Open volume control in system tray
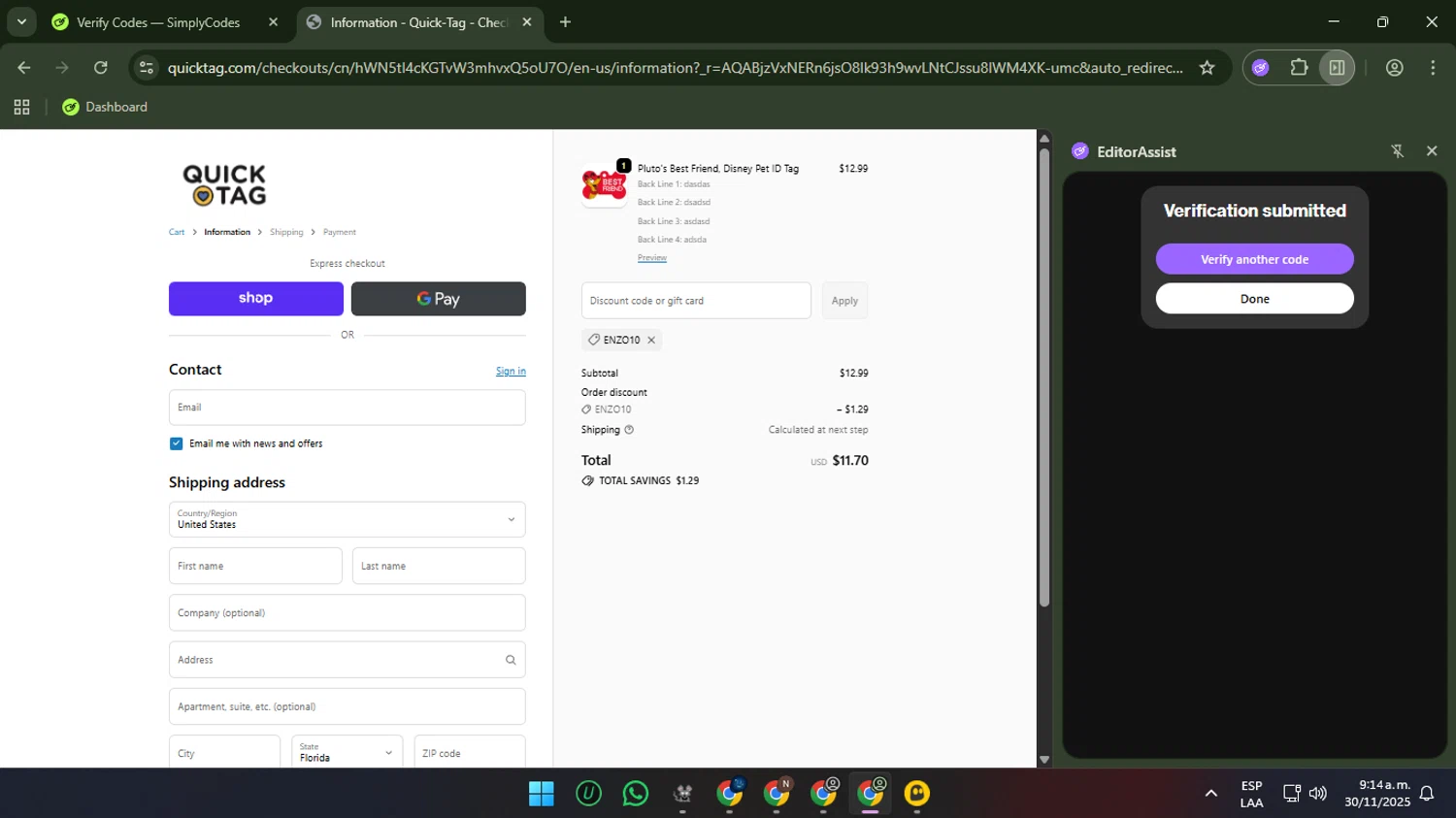Image resolution: width=1456 pixels, height=818 pixels. tap(1317, 794)
